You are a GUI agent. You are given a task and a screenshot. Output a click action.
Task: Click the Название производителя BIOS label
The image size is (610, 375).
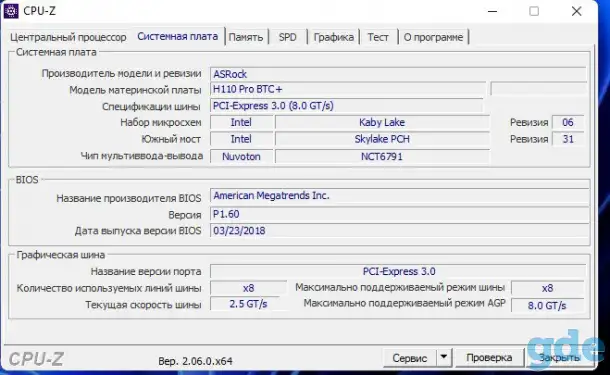point(129,198)
